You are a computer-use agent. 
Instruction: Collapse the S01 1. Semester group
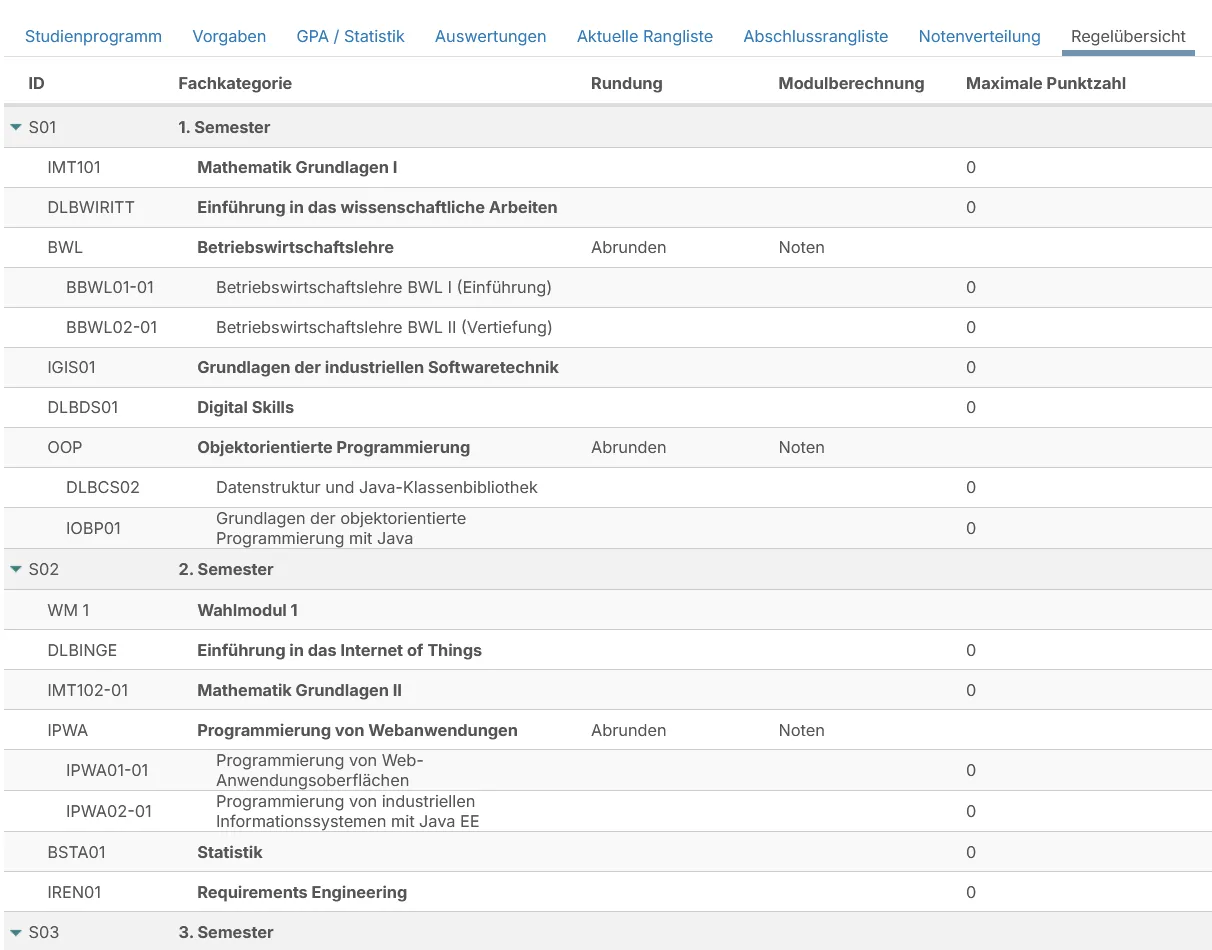16,127
